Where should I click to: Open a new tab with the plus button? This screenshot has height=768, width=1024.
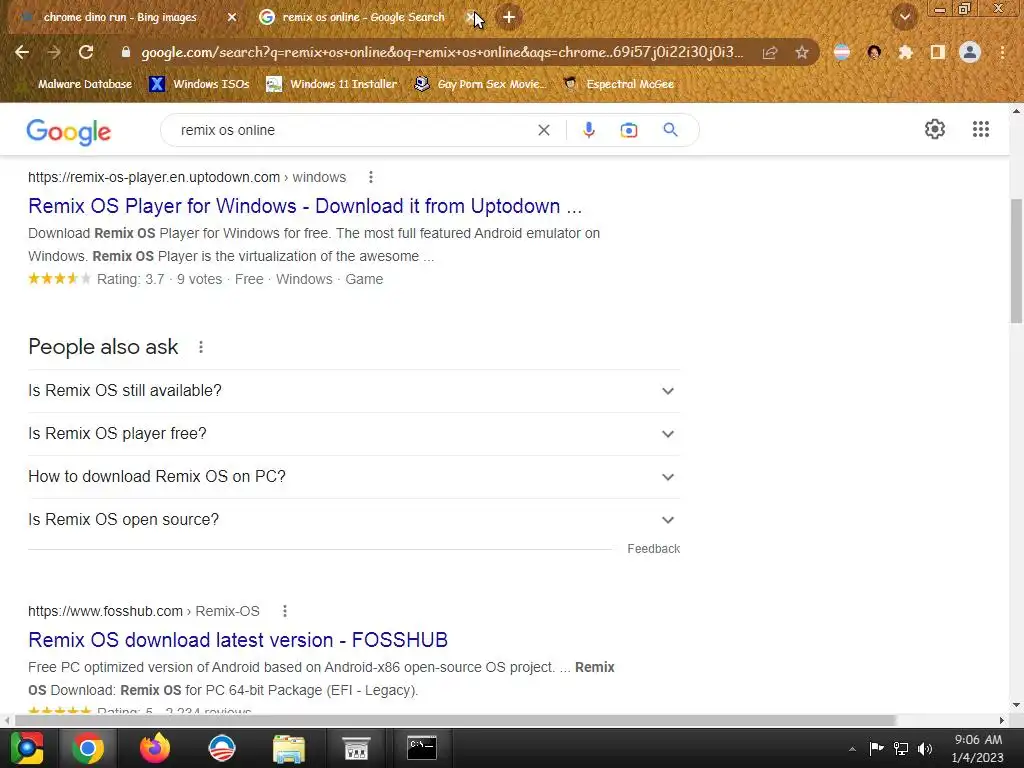pos(509,17)
